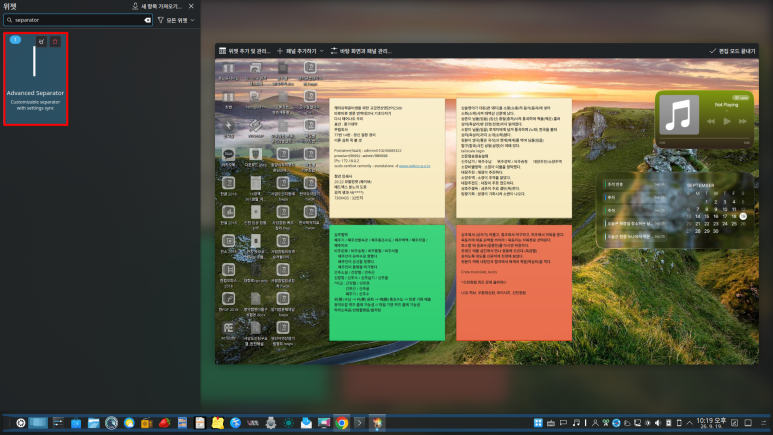Open 위젯 추가 및 관리 toolbar item
This screenshot has width=773, height=435.
[245, 51]
